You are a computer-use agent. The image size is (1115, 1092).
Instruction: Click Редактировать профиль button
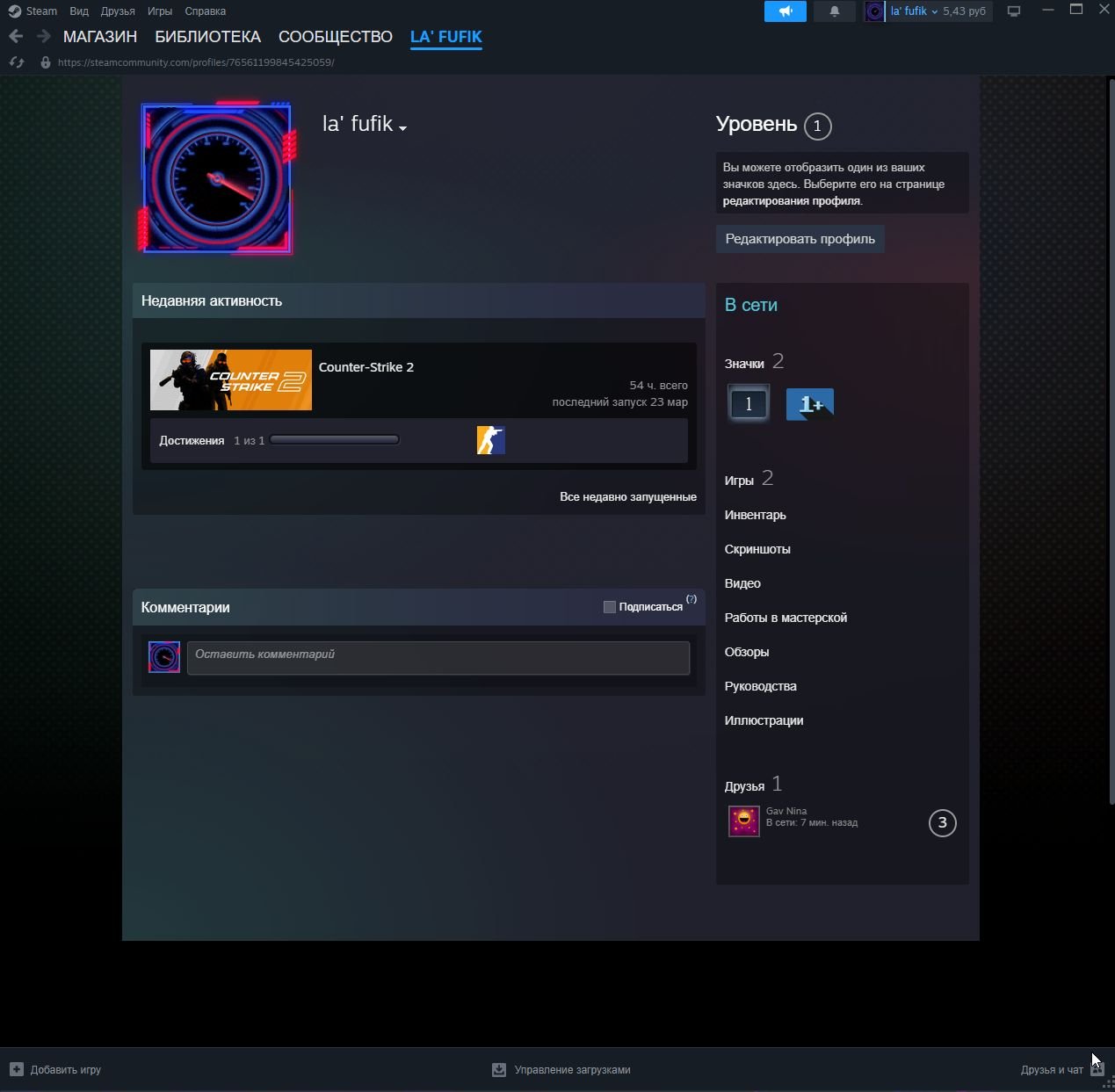(x=800, y=239)
